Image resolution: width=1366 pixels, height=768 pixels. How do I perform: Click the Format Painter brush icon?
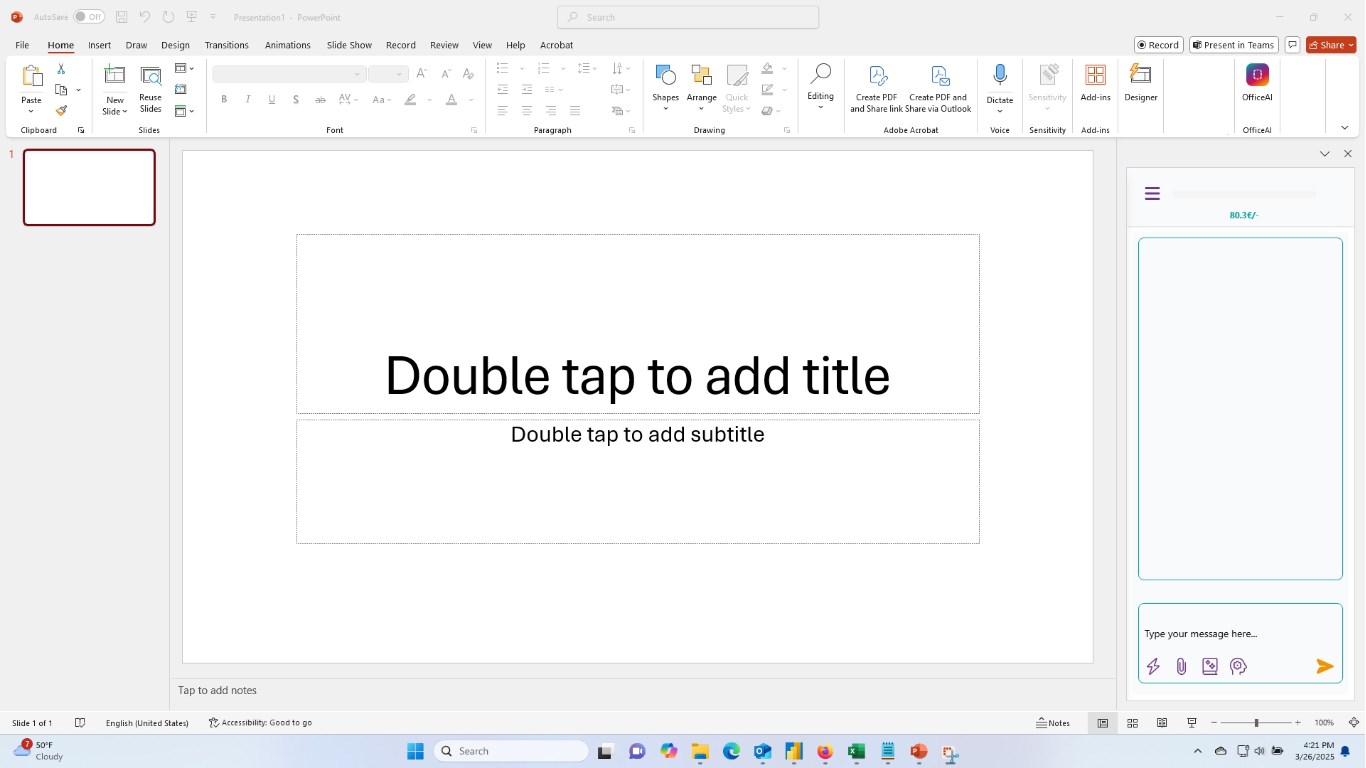(61, 111)
